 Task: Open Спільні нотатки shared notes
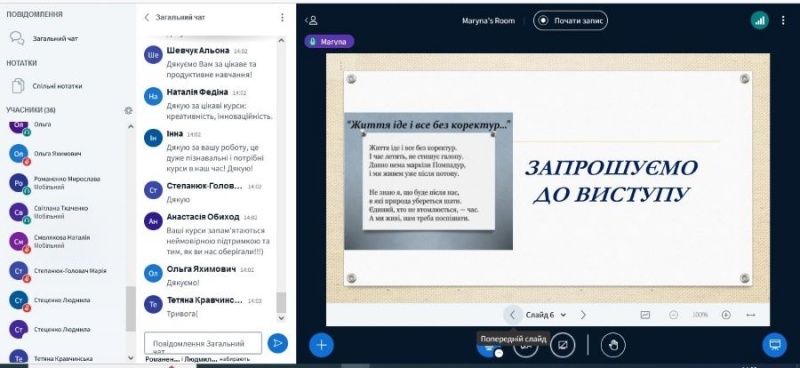tap(68, 86)
